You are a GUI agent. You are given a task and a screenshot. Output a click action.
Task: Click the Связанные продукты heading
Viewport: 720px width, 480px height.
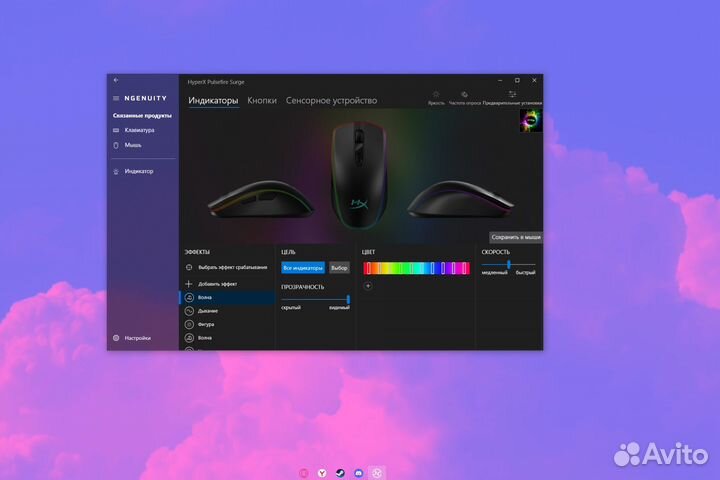[142, 116]
